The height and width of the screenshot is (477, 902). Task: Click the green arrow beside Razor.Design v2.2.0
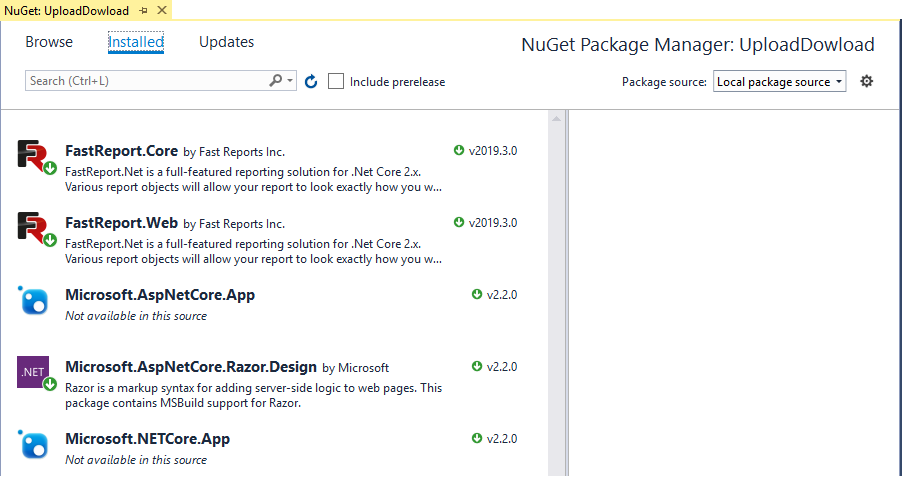[477, 366]
